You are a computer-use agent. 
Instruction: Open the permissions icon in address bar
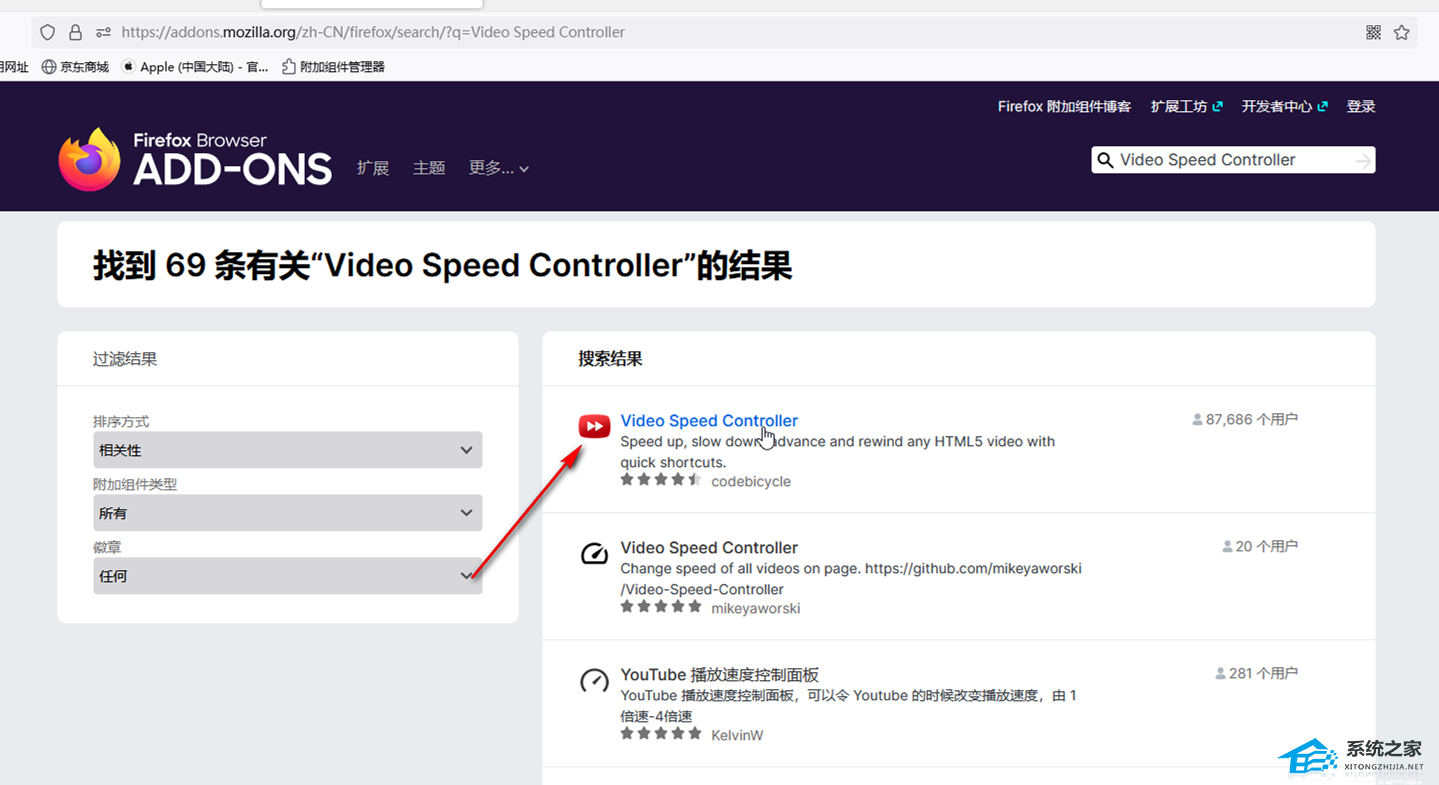[104, 32]
